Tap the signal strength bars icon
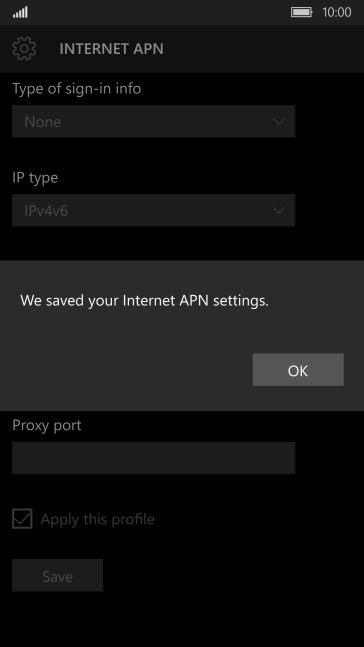The height and width of the screenshot is (647, 364). [20, 12]
